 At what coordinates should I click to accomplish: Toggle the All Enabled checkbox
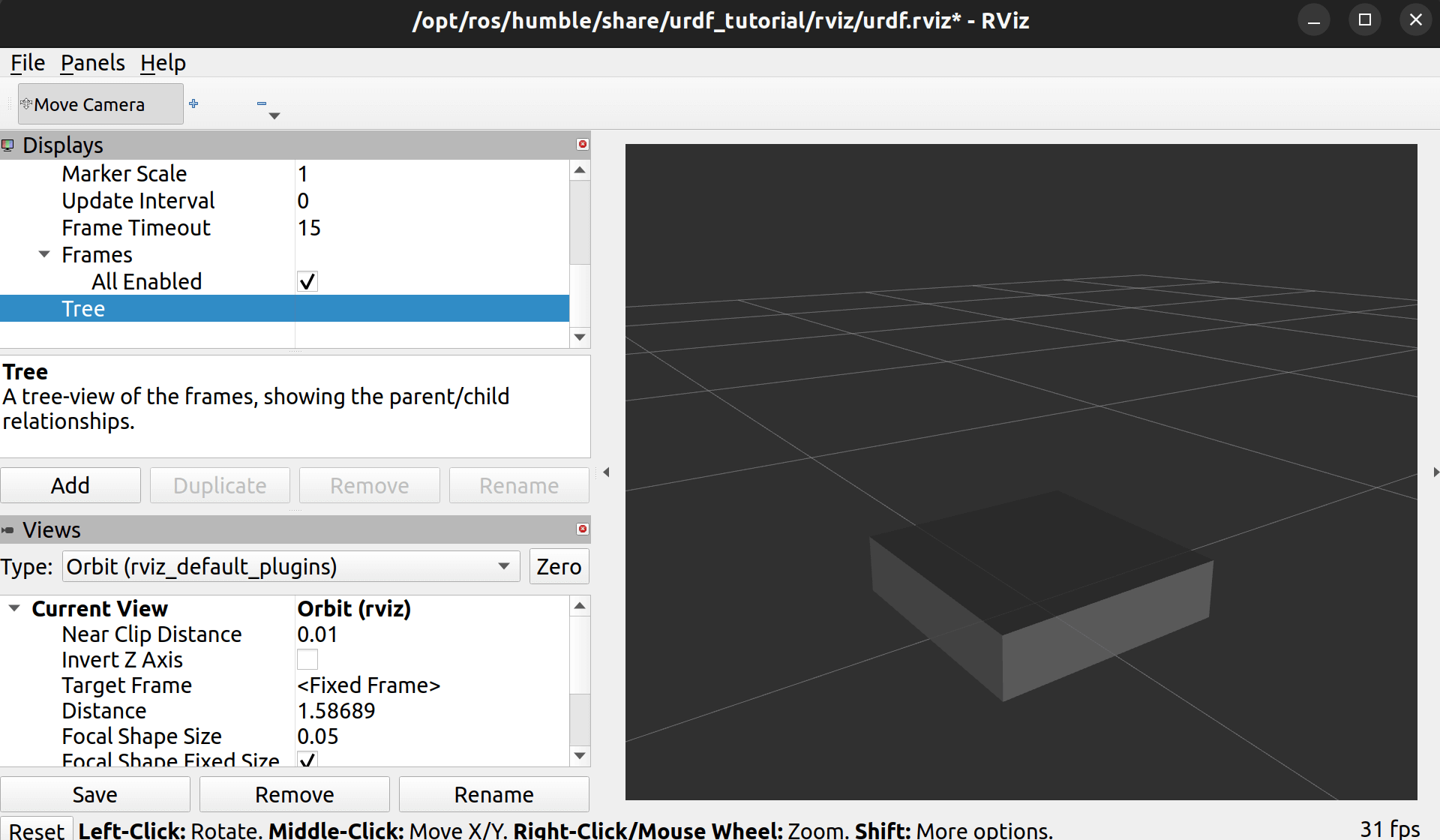(307, 282)
